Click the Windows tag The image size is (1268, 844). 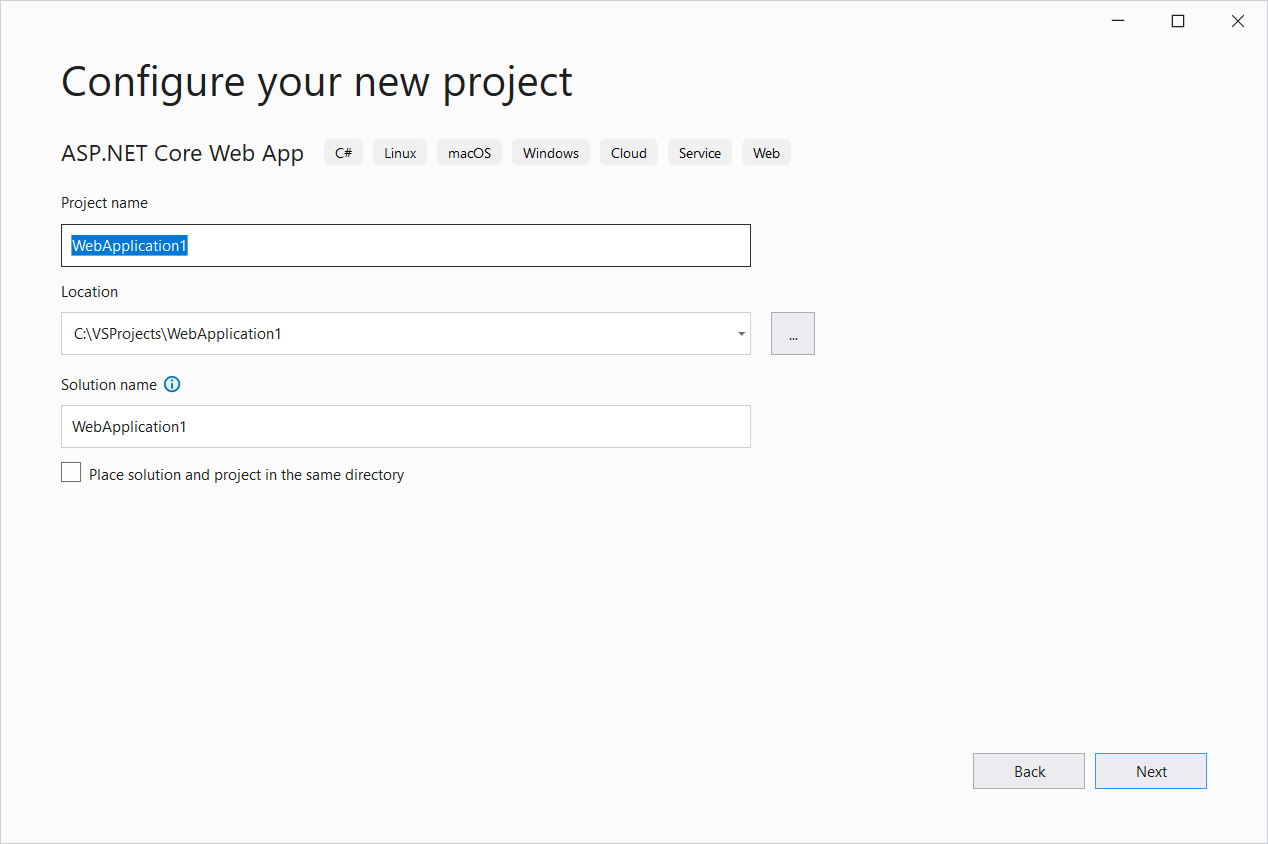click(551, 153)
